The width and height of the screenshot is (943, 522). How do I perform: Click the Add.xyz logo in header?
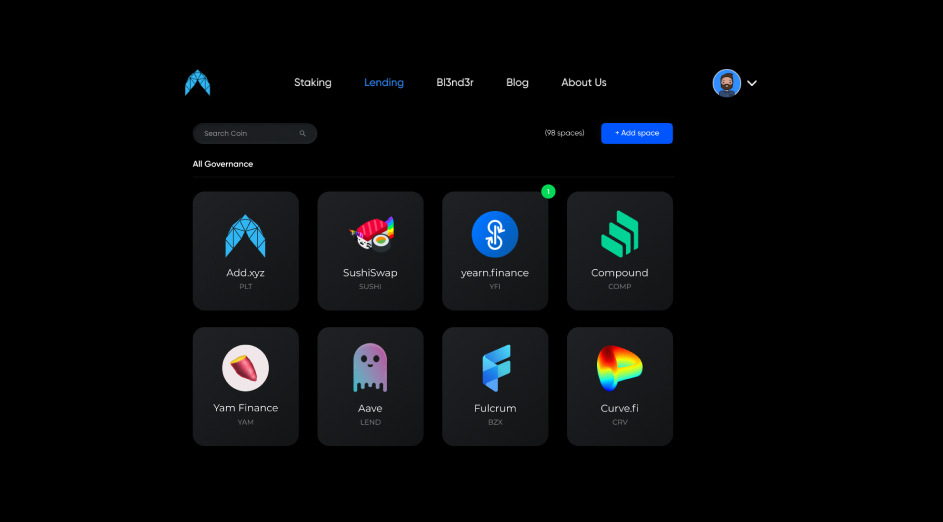197,83
